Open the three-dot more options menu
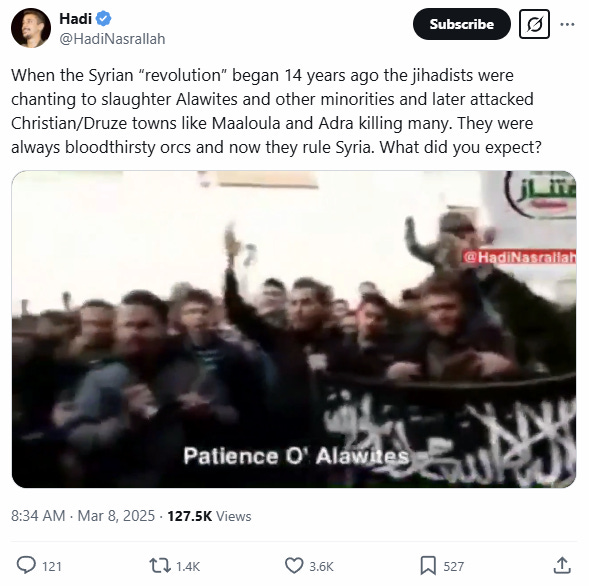 pos(567,24)
